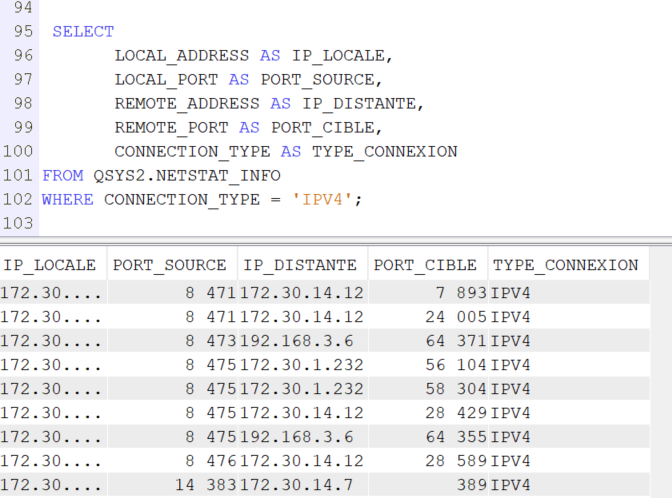This screenshot has width=672, height=498.
Task: Select the TYPE_CONNEXION column header
Action: pyautogui.click(x=565, y=265)
